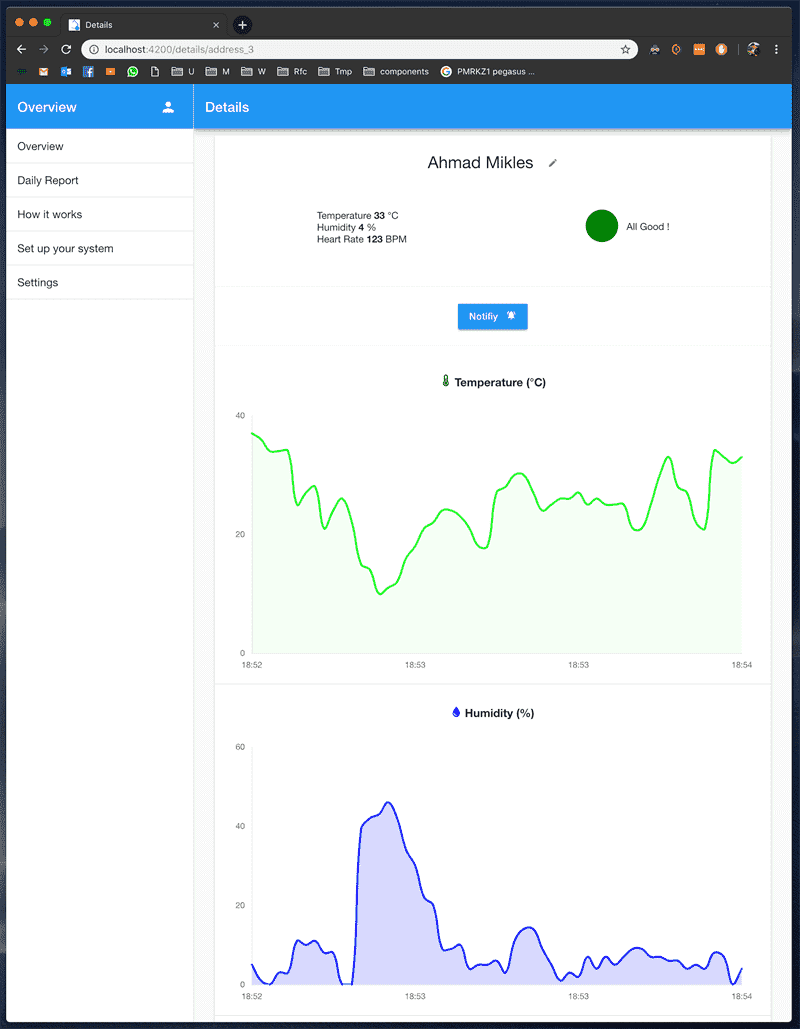Open the Gmail bookmark icon
800x1029 pixels.
coord(43,72)
